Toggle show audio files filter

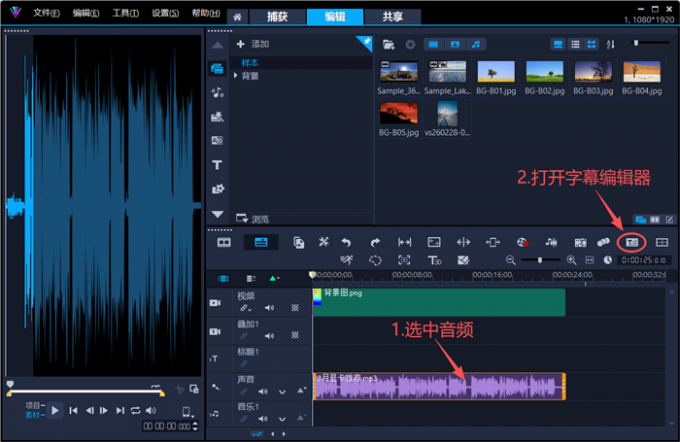(476, 44)
